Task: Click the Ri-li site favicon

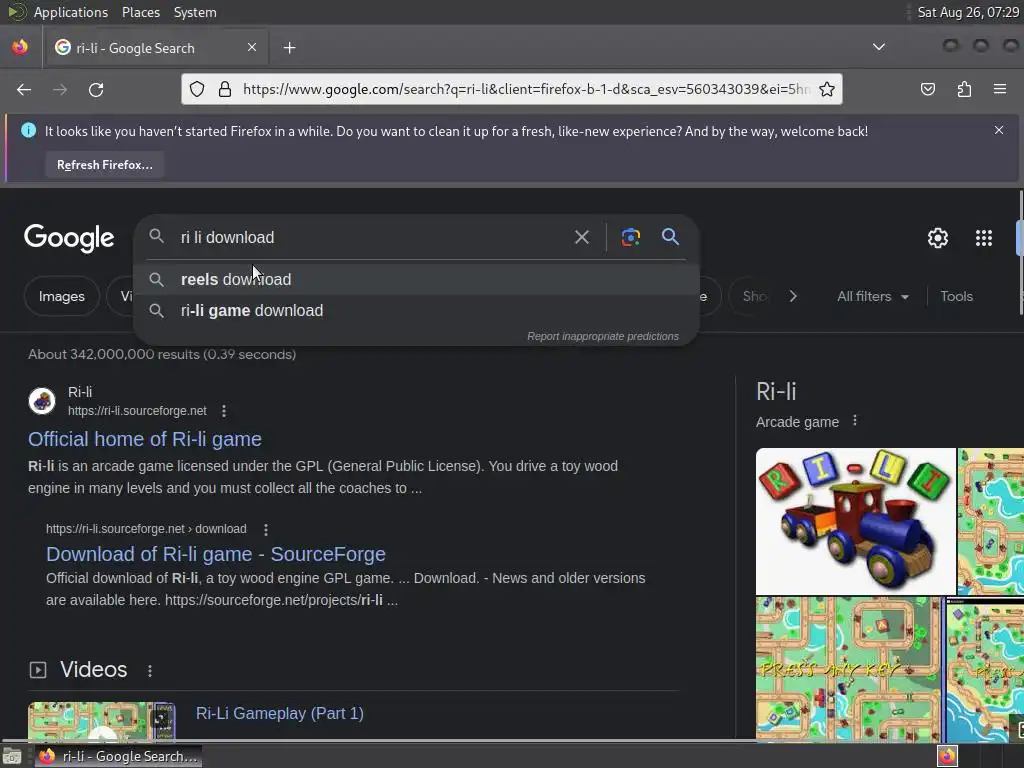Action: (42, 401)
